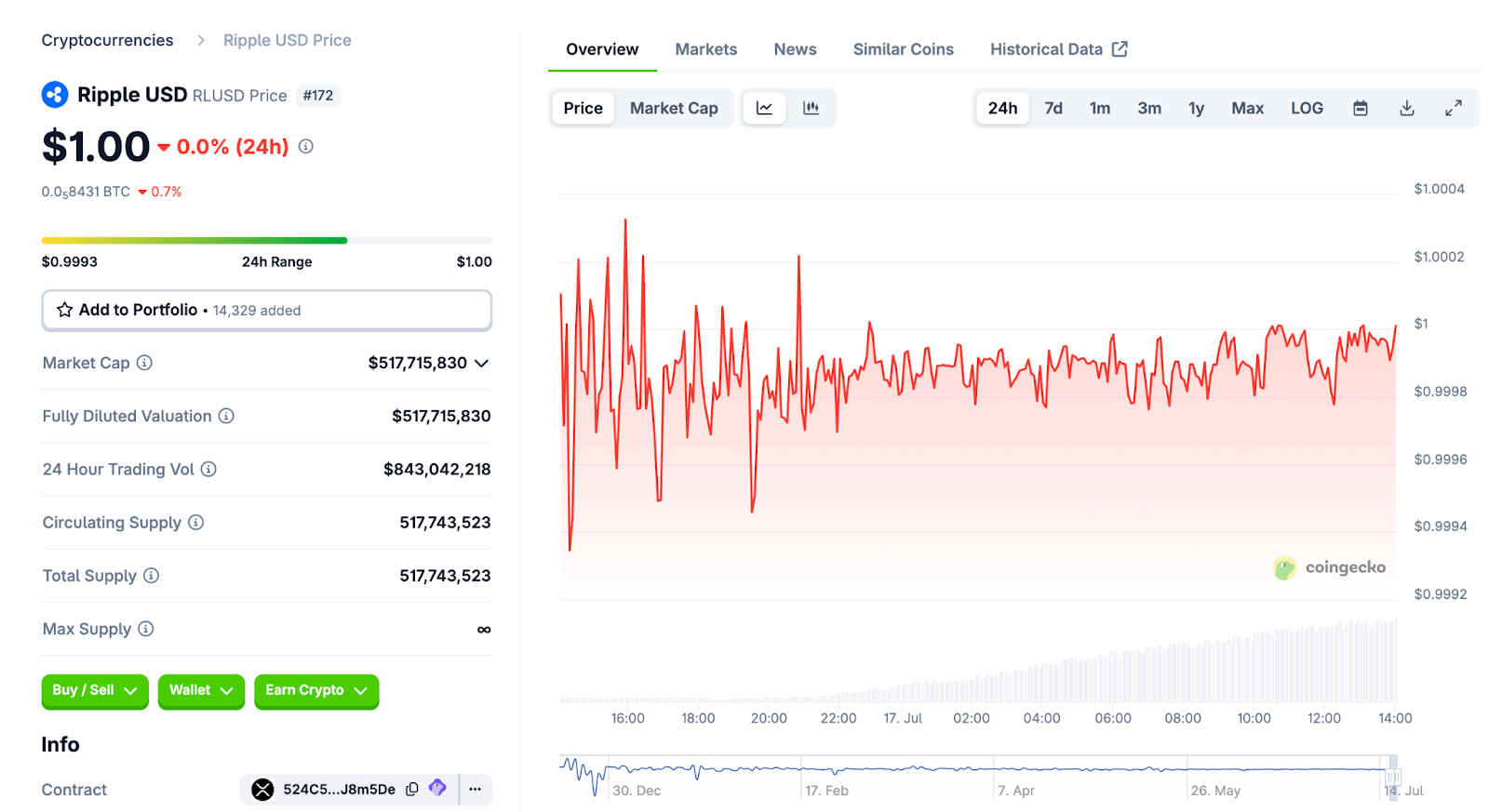Screen dimensions: 1489x812
Task: Show Fully Diluted Valuation info icon
Action: (x=226, y=416)
